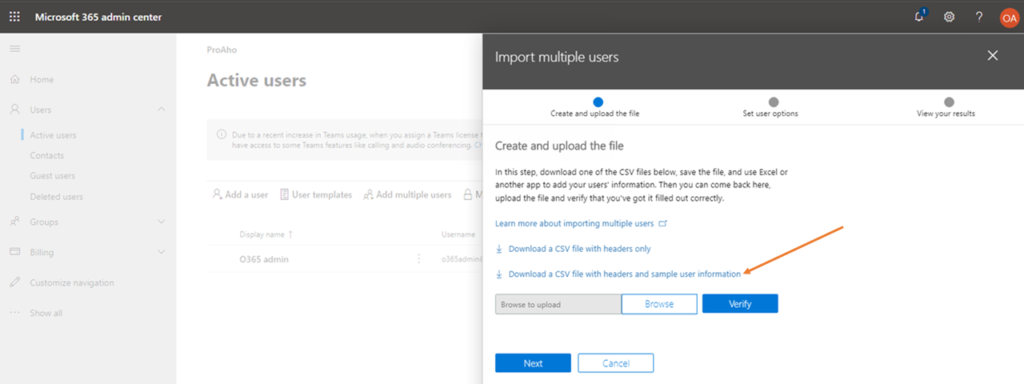
Task: Click the Browse to upload field
Action: click(558, 304)
